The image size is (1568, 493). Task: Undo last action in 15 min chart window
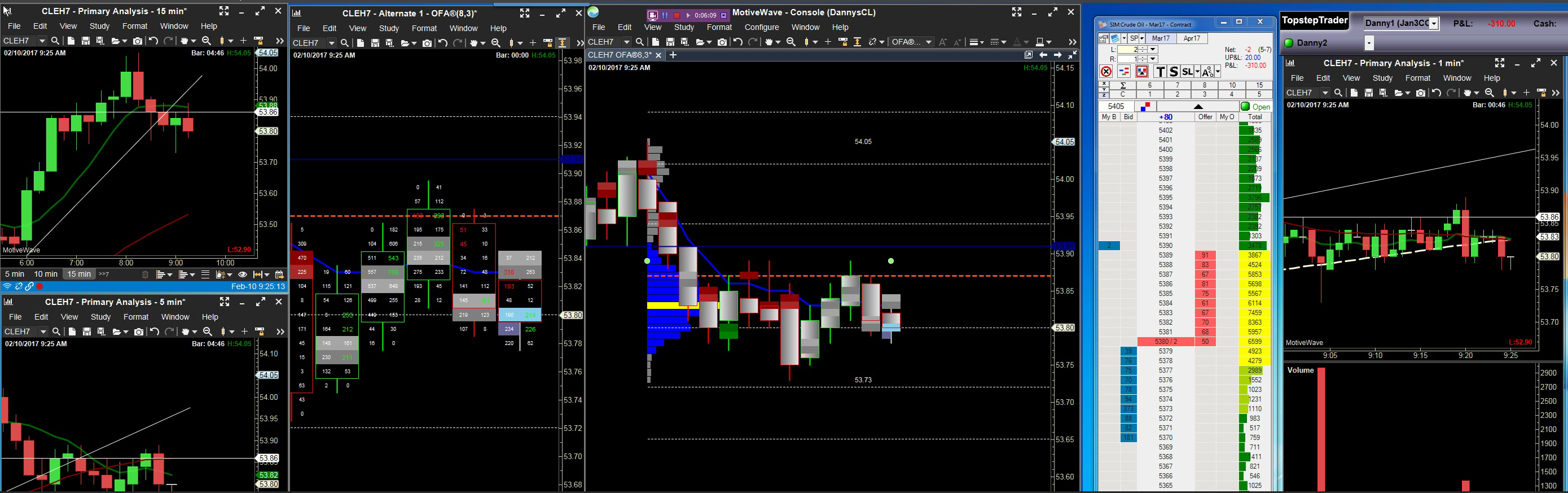[x=153, y=41]
